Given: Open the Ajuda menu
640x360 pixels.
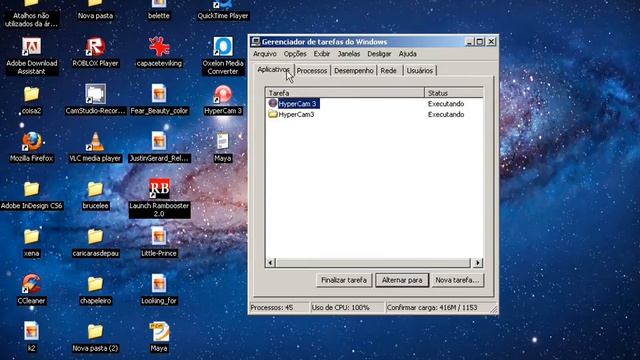Looking at the screenshot, I should (x=407, y=54).
